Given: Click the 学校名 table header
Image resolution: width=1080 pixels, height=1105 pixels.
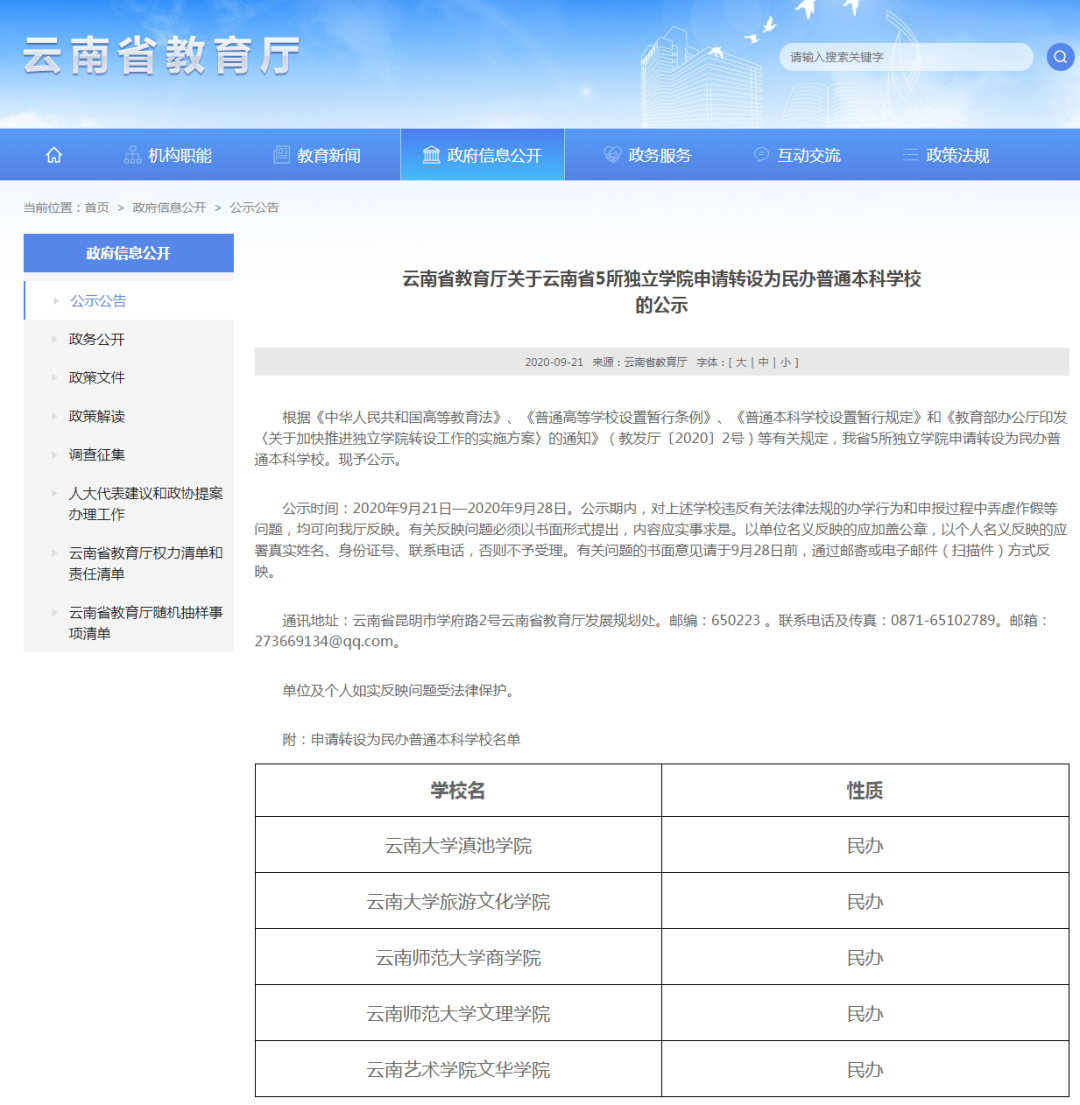Looking at the screenshot, I should [x=458, y=791].
